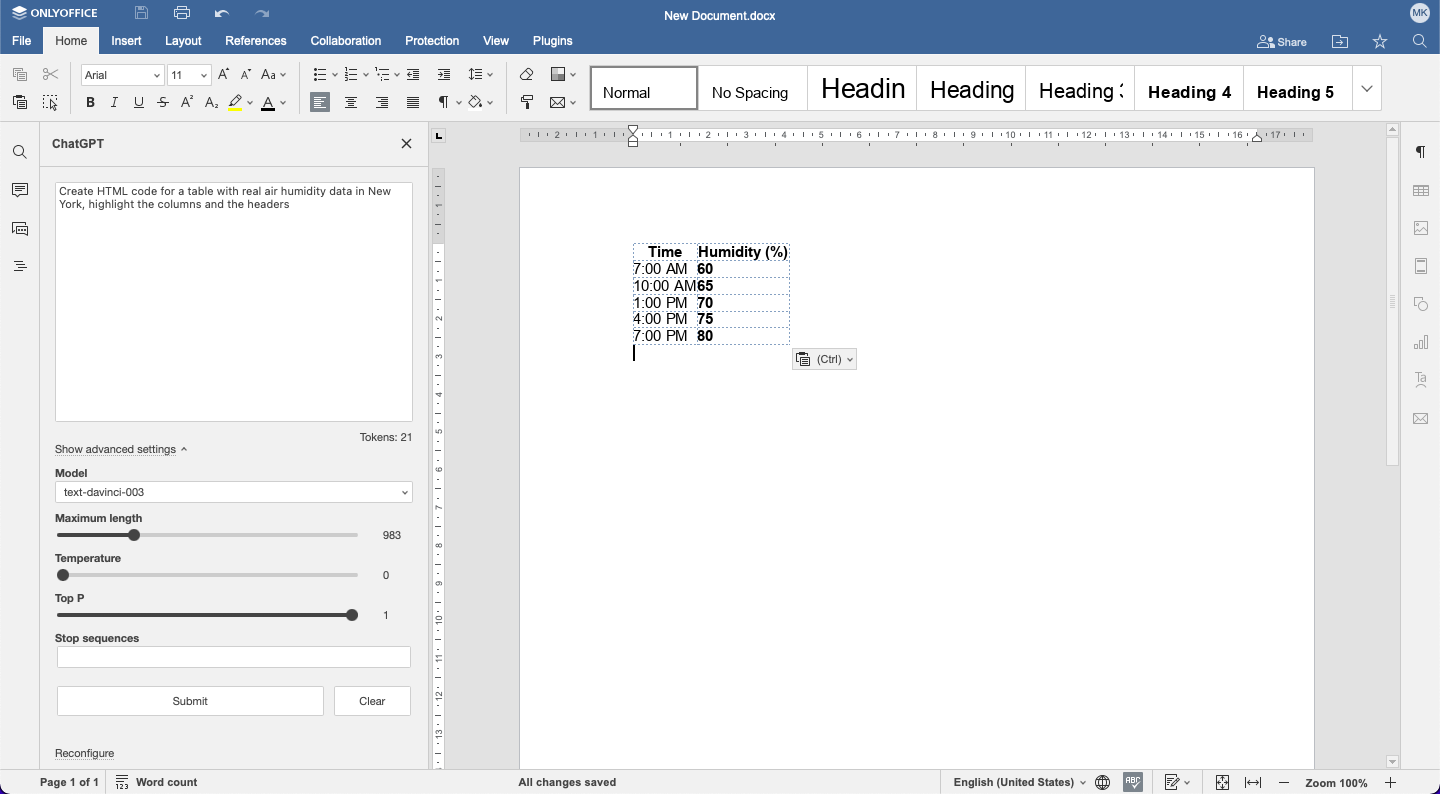Open the Collaboration menu
The height and width of the screenshot is (794, 1440).
345,41
